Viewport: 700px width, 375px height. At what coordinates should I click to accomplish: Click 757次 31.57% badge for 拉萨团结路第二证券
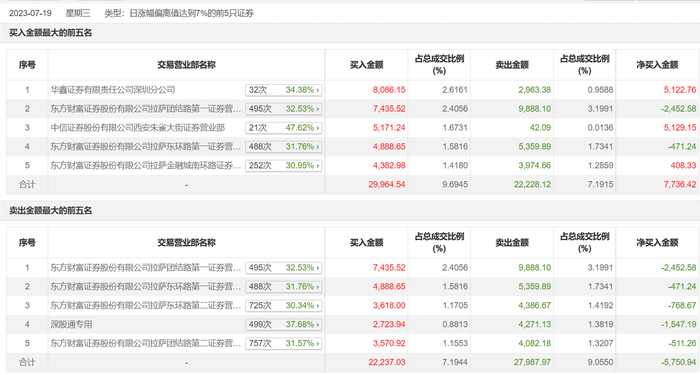coord(283,343)
